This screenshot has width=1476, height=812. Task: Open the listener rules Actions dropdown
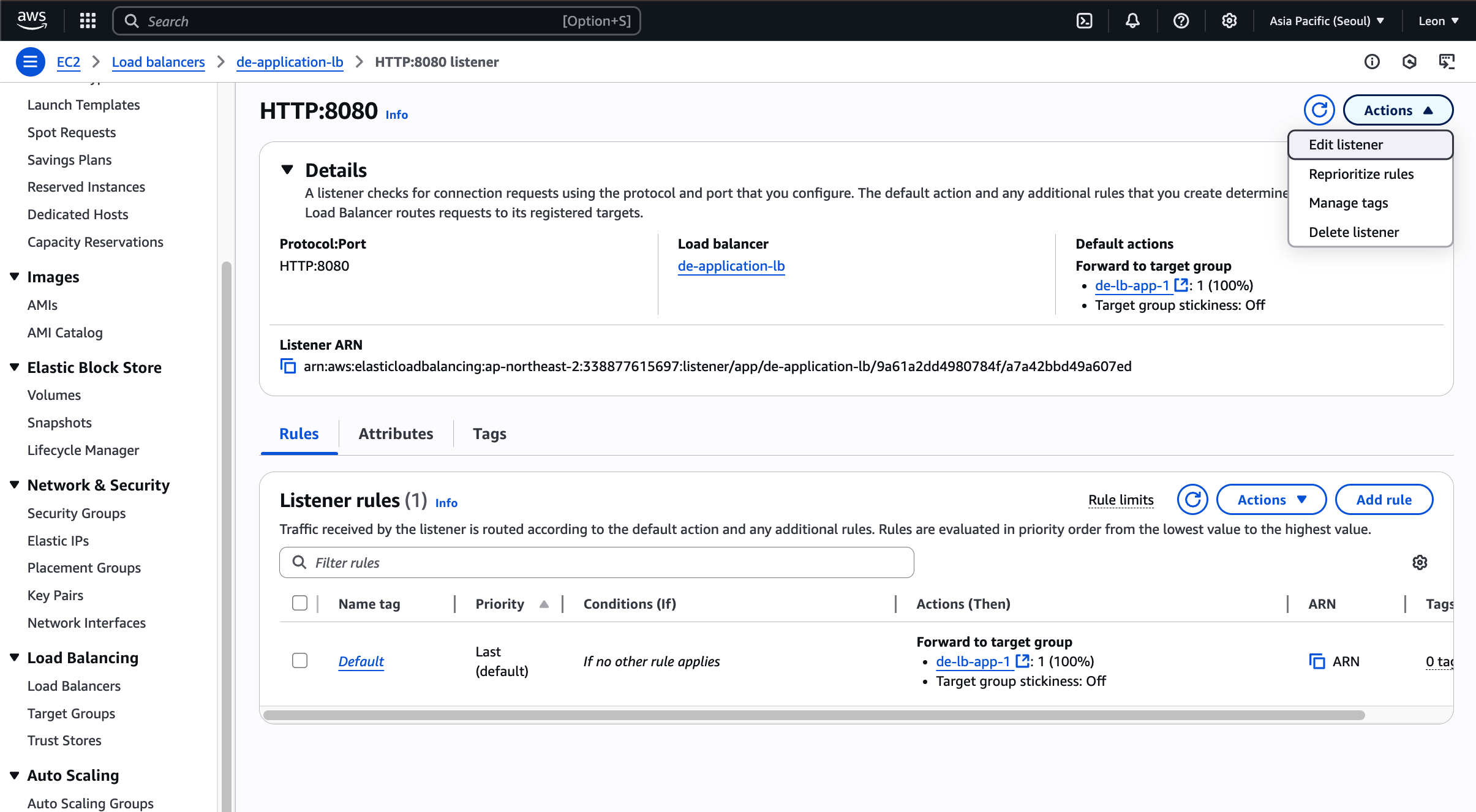click(x=1271, y=500)
